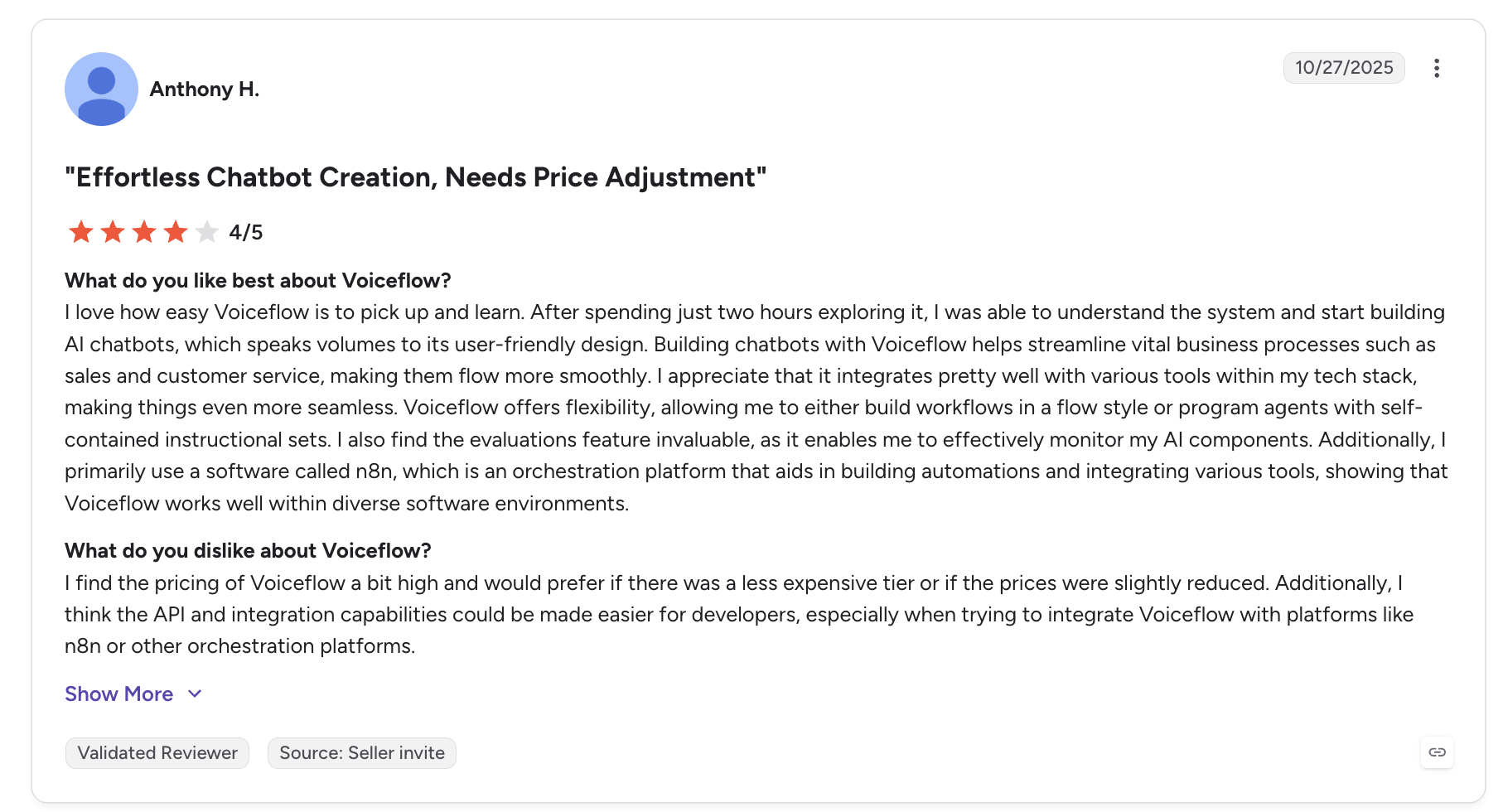Click the 10/27/2025 date badge
The width and height of the screenshot is (1503, 812).
pos(1344,68)
